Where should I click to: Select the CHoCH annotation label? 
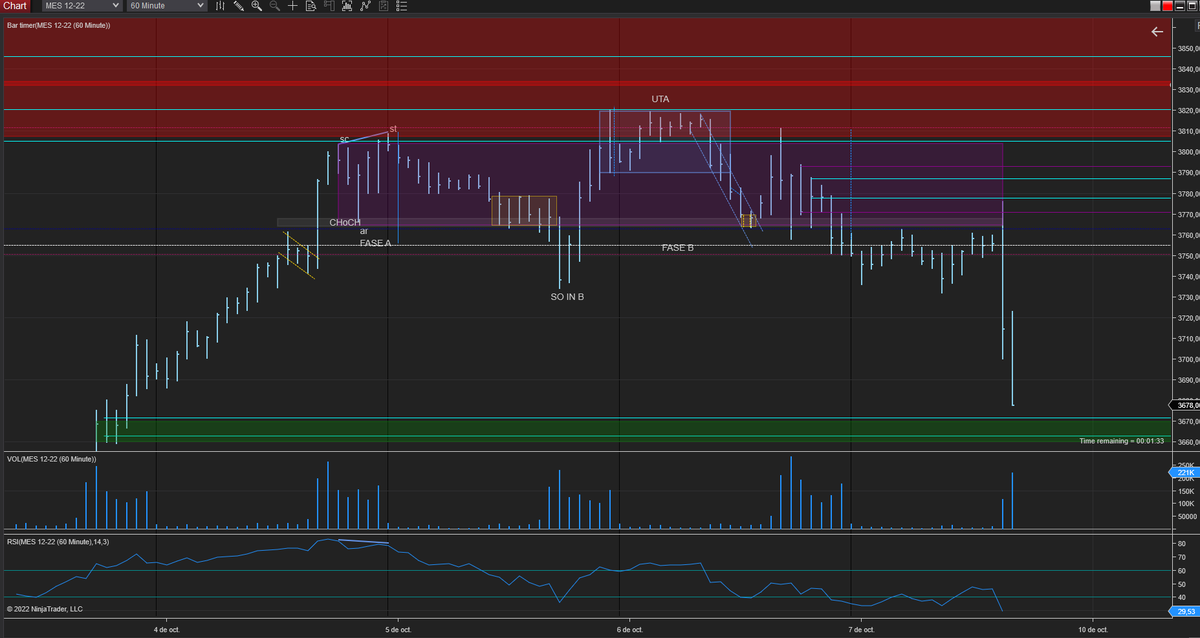click(x=345, y=222)
